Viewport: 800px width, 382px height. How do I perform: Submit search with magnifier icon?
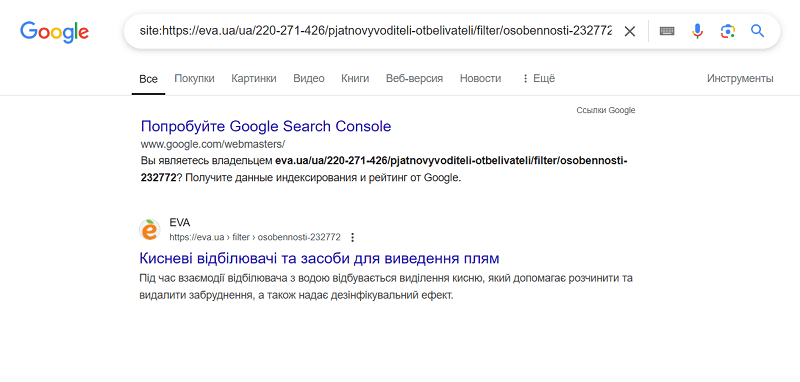tap(758, 32)
